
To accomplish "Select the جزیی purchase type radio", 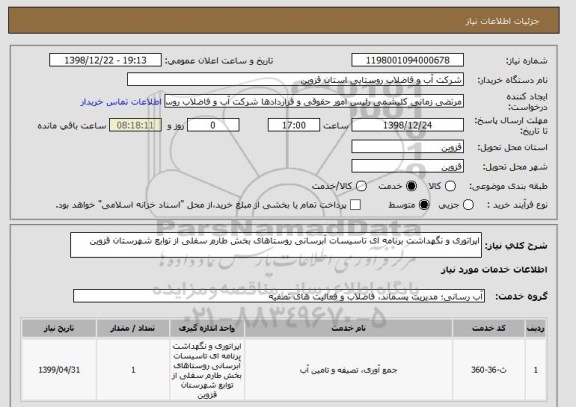I will tap(468, 205).
